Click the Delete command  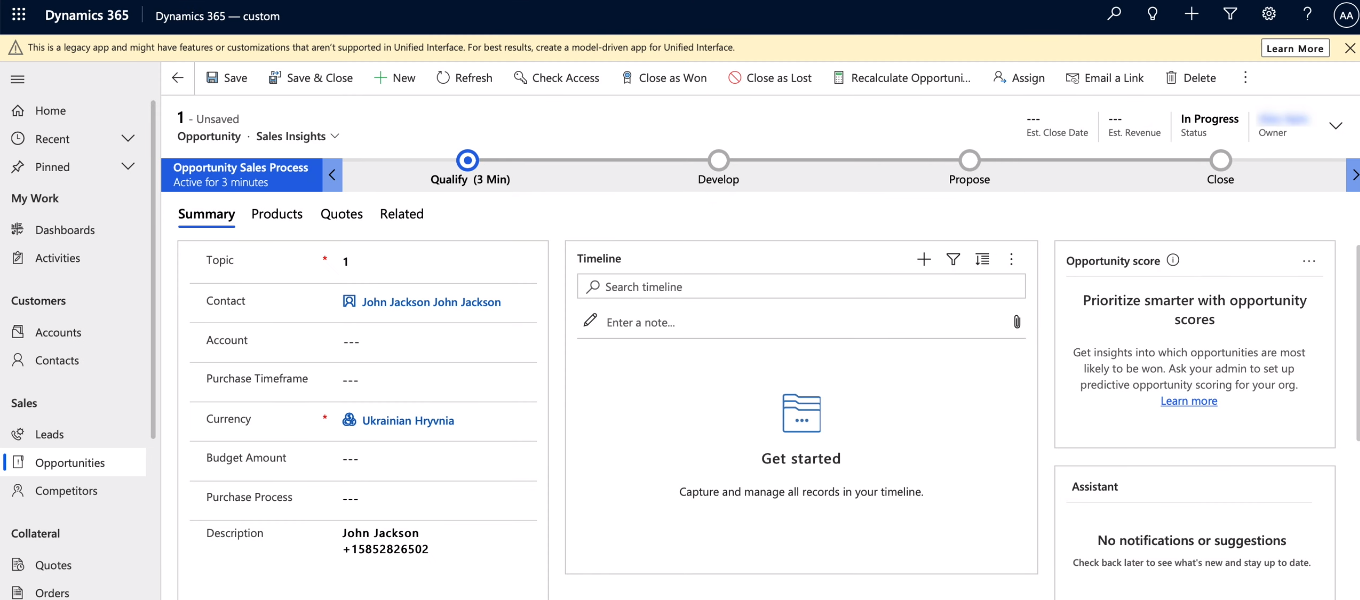click(x=1190, y=78)
